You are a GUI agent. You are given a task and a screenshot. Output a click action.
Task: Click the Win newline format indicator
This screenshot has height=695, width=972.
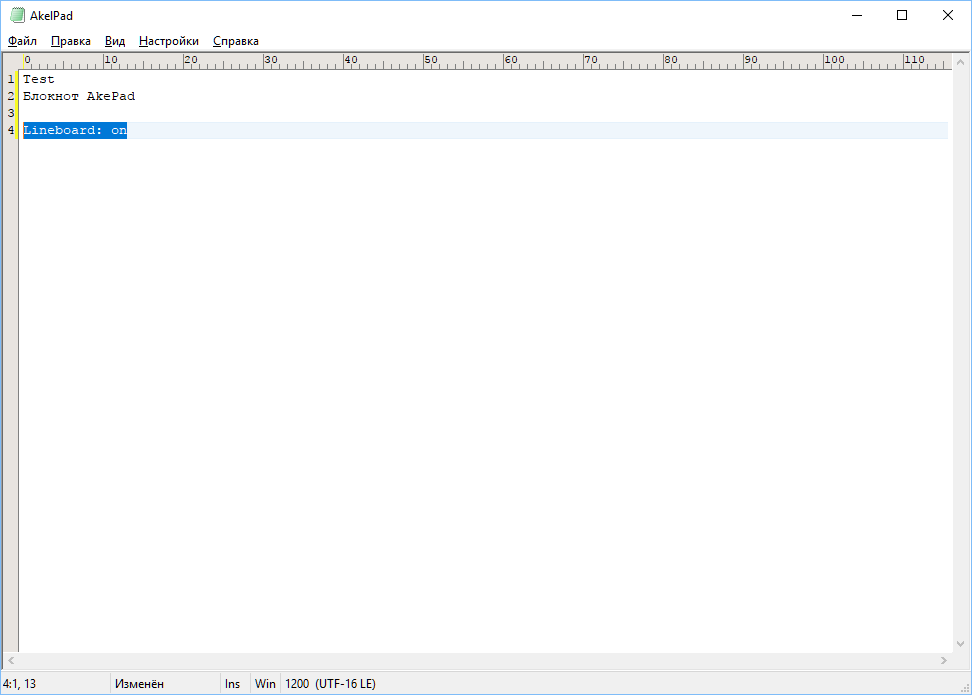pyautogui.click(x=265, y=684)
